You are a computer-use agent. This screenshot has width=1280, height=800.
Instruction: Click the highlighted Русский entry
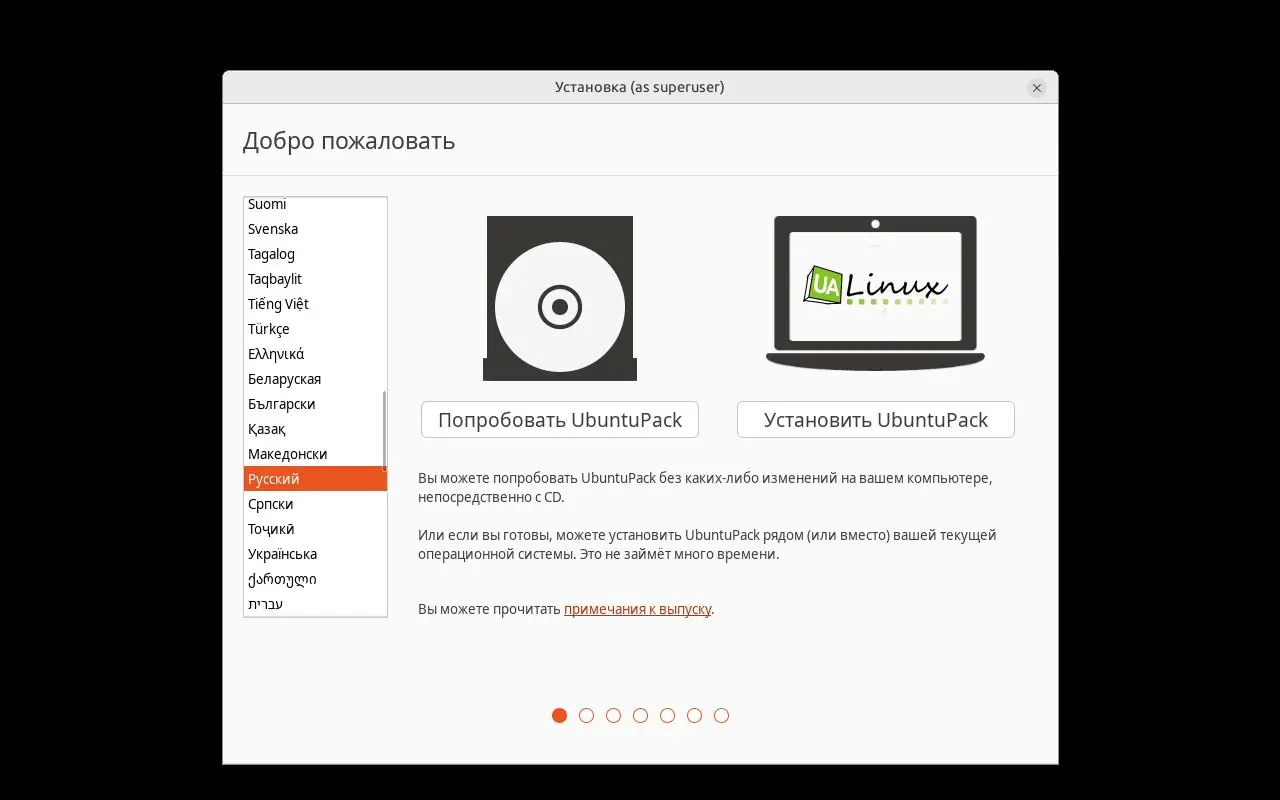click(315, 479)
